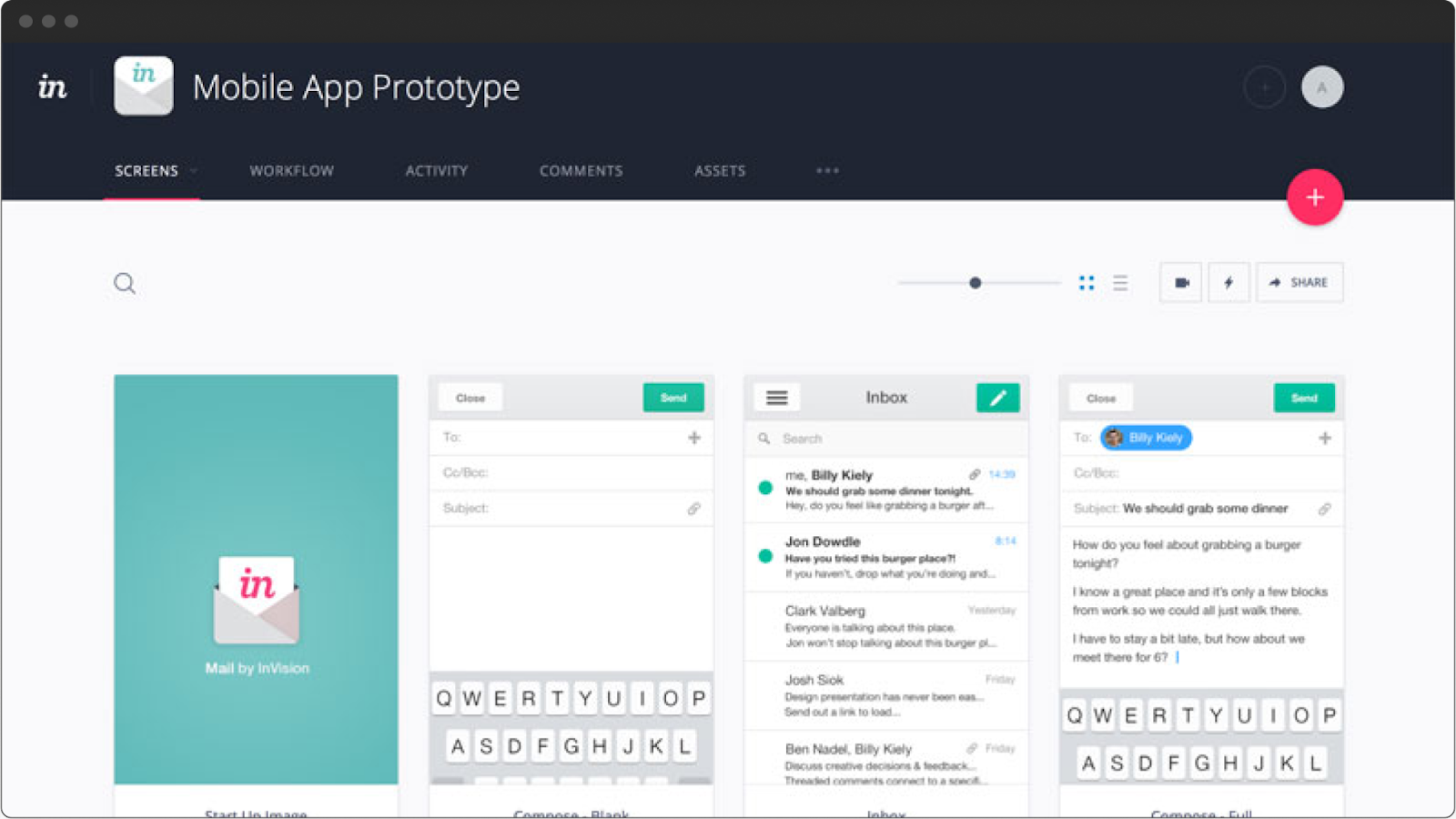Viewport: 1456px width, 819px height.
Task: Adjust the thumbnail size slider handle
Action: (x=975, y=283)
